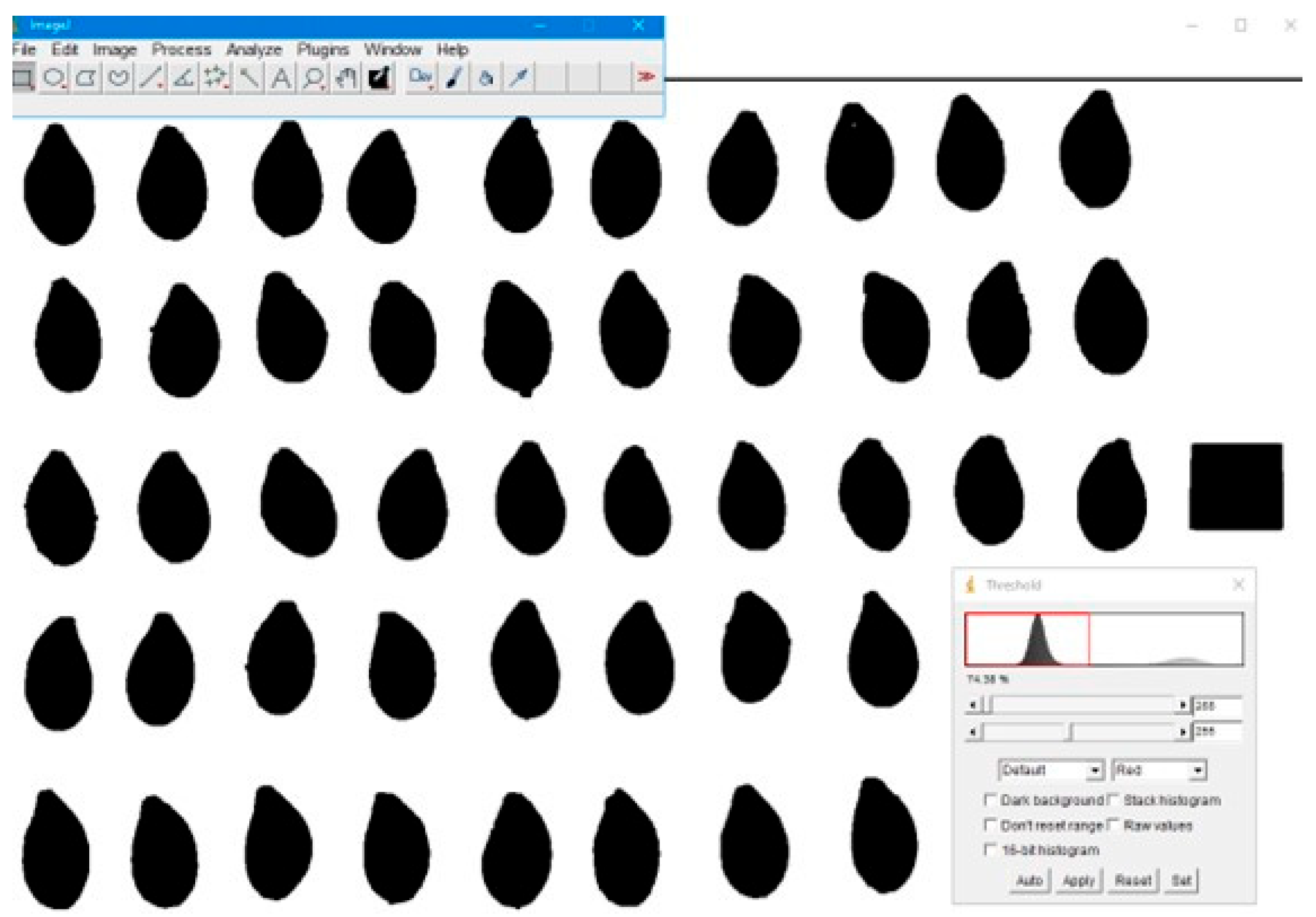Viewport: 1316px width, 917px height.
Task: Select the Wand tracing tool
Action: click(248, 77)
